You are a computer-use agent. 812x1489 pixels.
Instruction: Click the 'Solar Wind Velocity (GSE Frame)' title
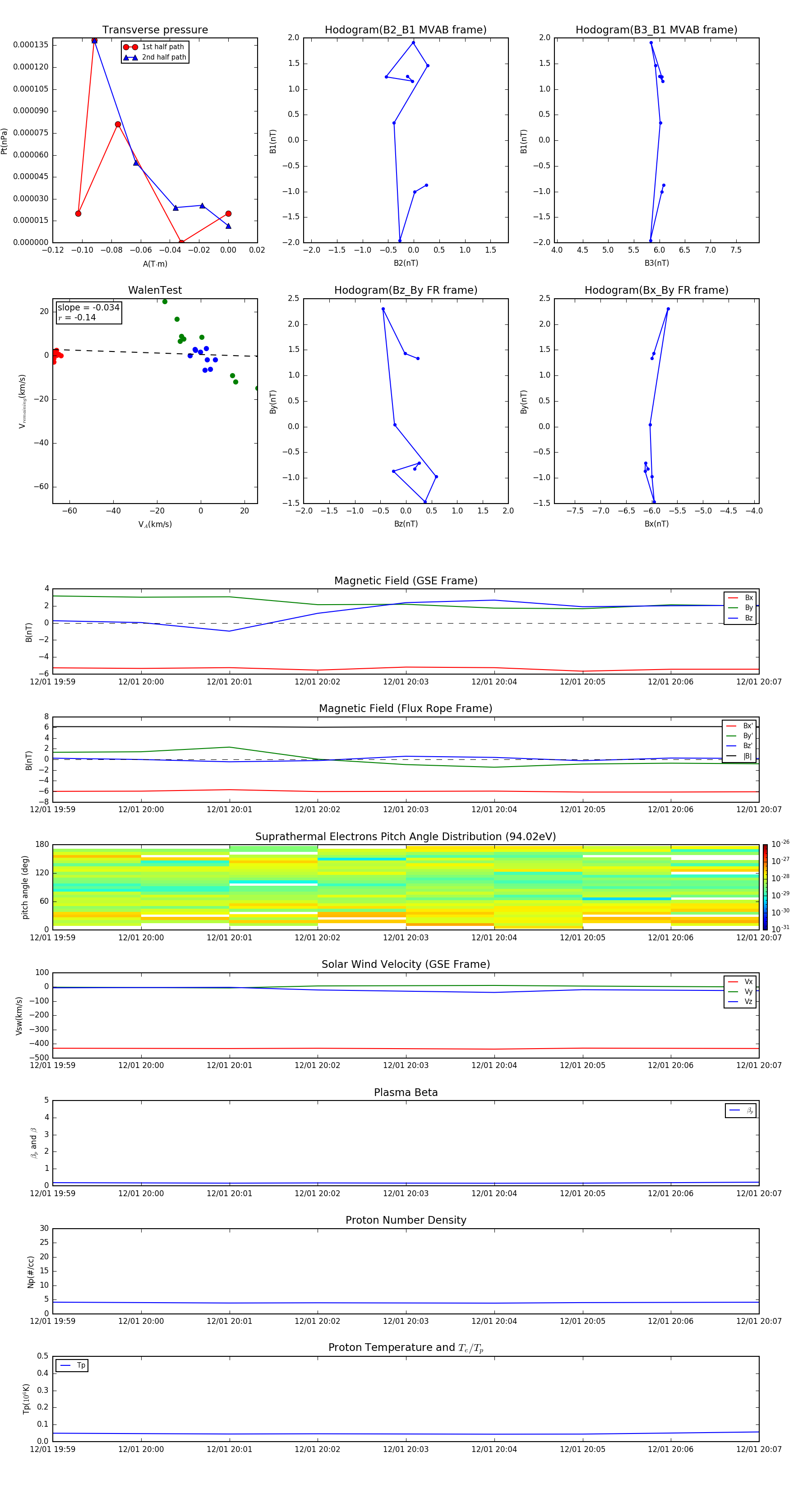click(x=406, y=964)
